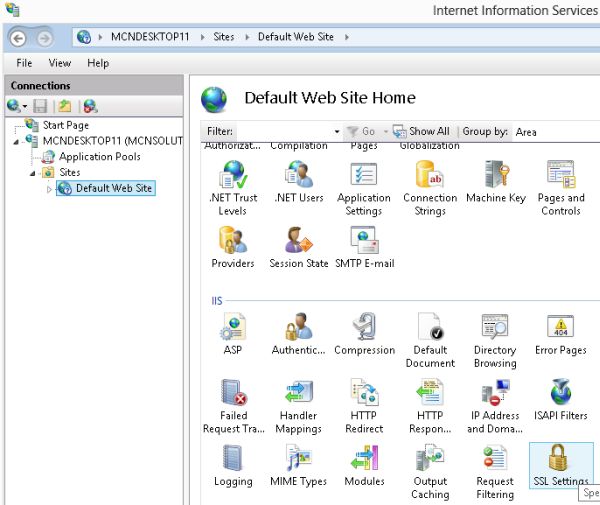Click the Delete Connection toolbar icon

pyautogui.click(x=90, y=106)
